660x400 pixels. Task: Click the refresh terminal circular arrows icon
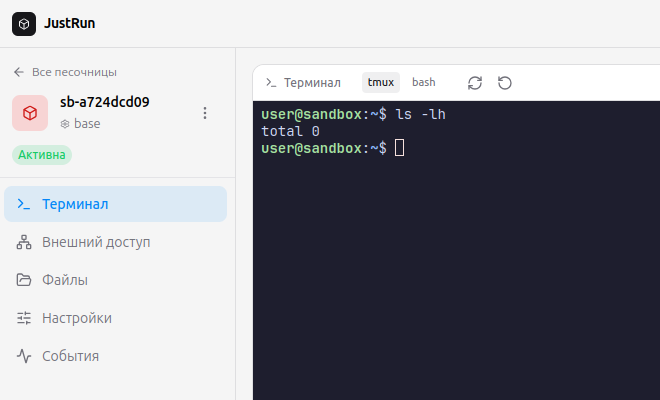475,83
